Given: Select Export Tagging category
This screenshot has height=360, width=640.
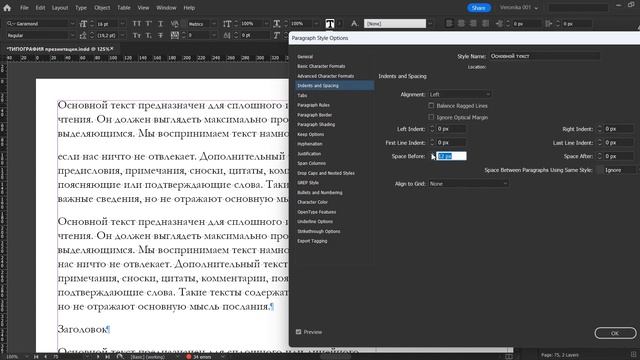Looking at the screenshot, I should (312, 241).
